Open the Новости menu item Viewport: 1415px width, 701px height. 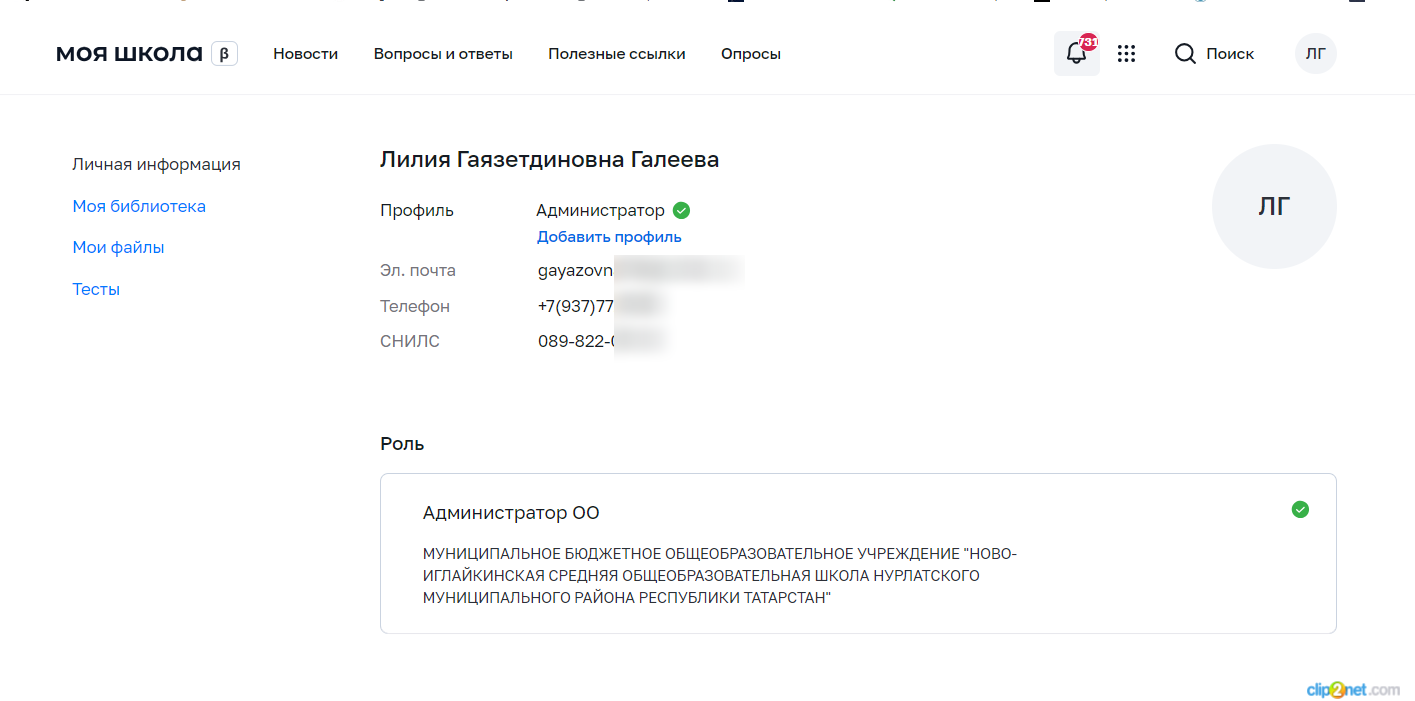(305, 54)
